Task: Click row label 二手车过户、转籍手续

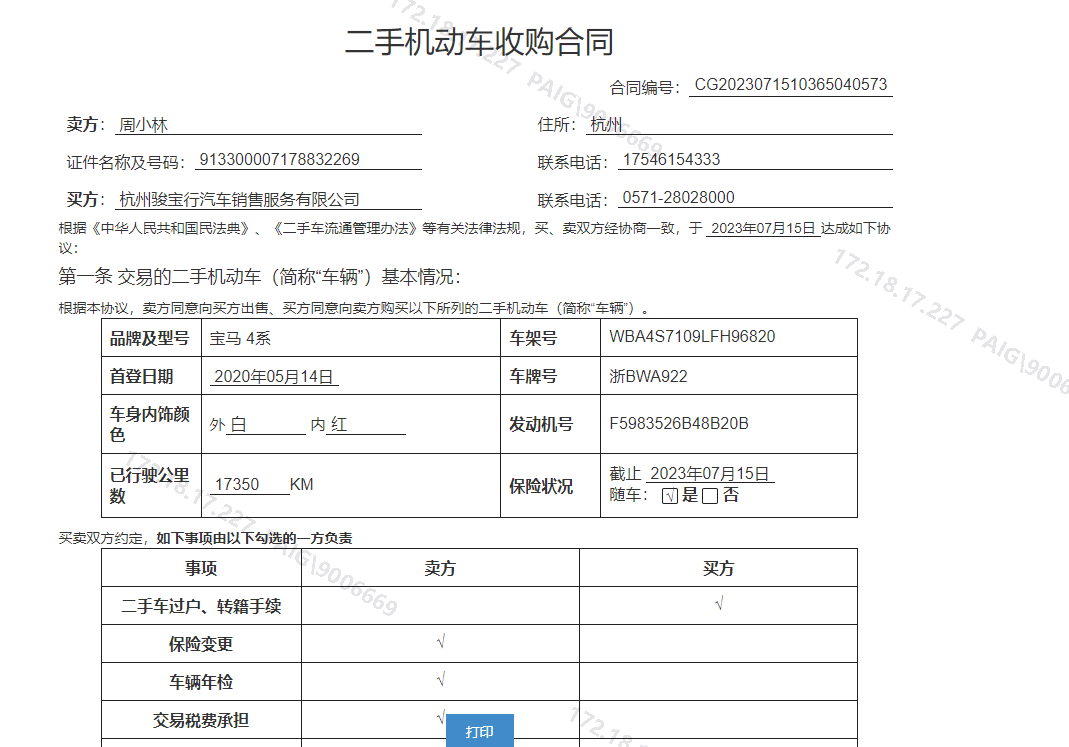Action: (201, 606)
